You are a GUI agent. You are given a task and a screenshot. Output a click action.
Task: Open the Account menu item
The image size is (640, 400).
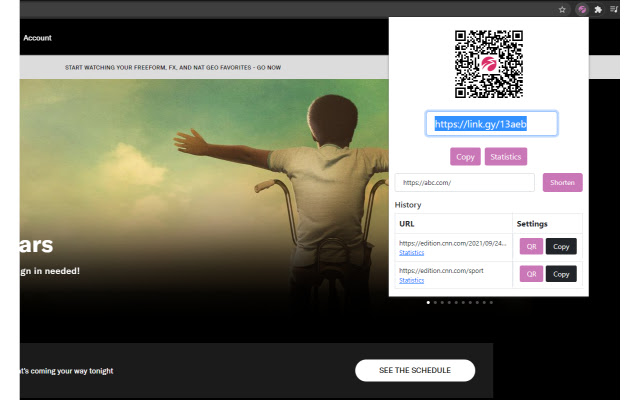38,38
